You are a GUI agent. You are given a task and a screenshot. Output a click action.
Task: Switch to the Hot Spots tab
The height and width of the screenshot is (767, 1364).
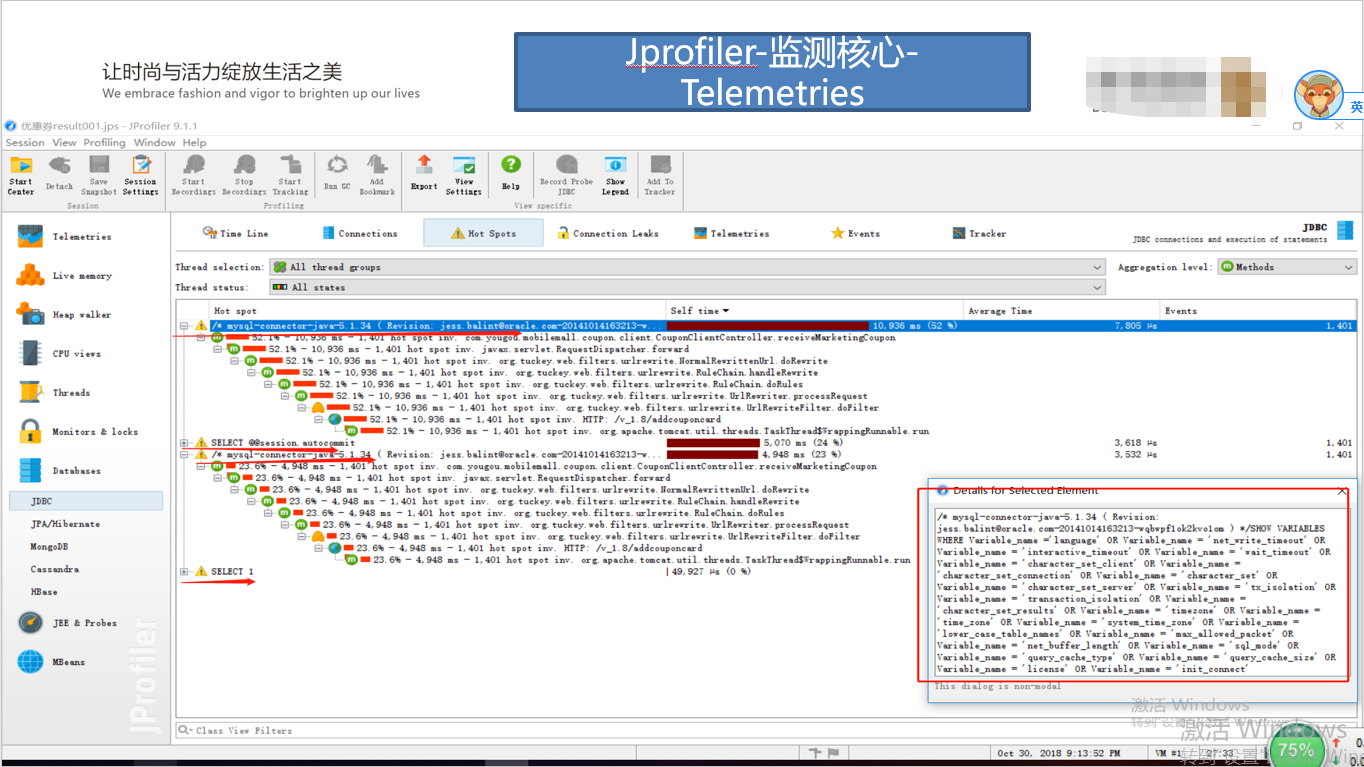coord(483,233)
